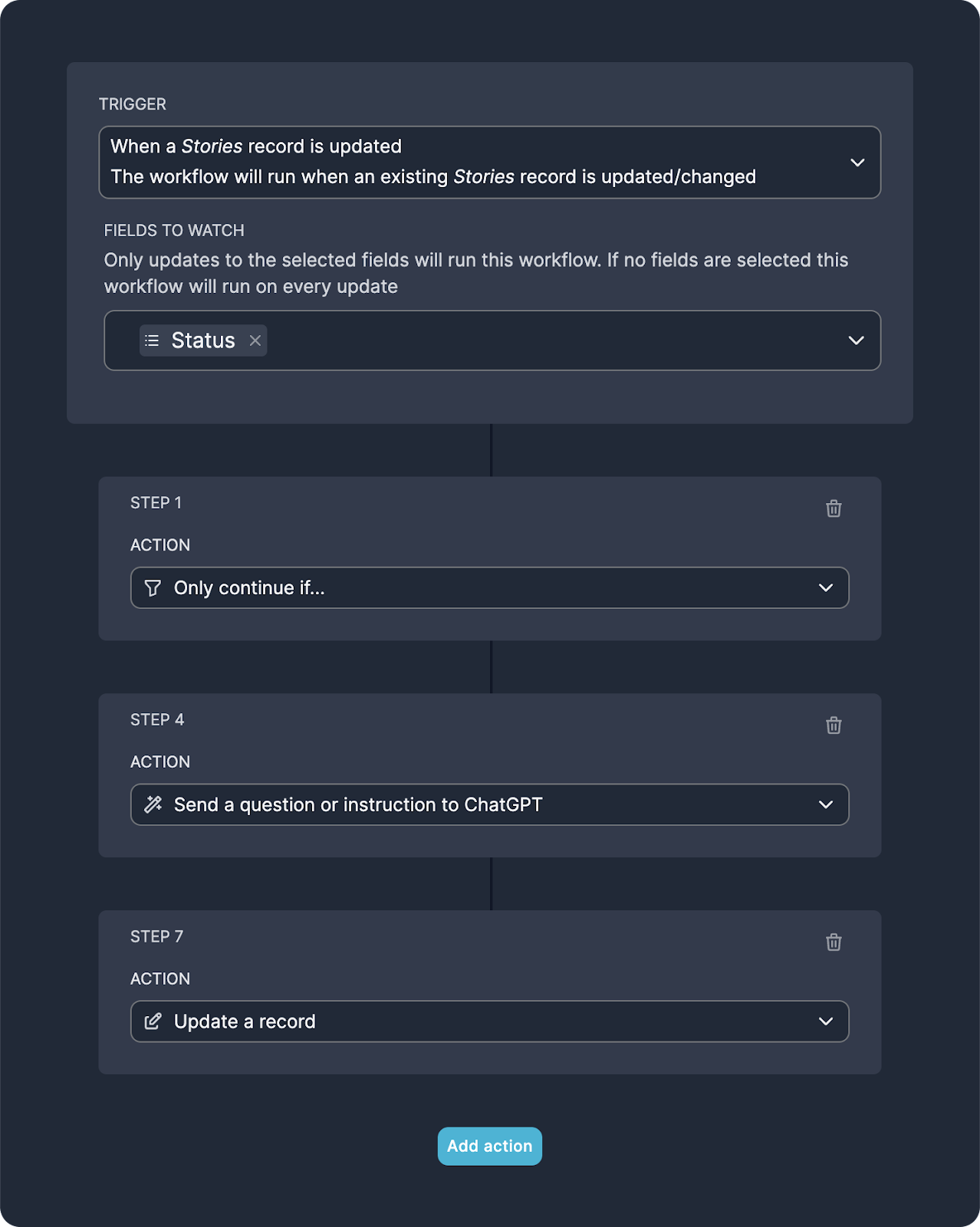Click the Status chip label
Image resolution: width=980 pixels, height=1227 pixels.
[x=203, y=340]
